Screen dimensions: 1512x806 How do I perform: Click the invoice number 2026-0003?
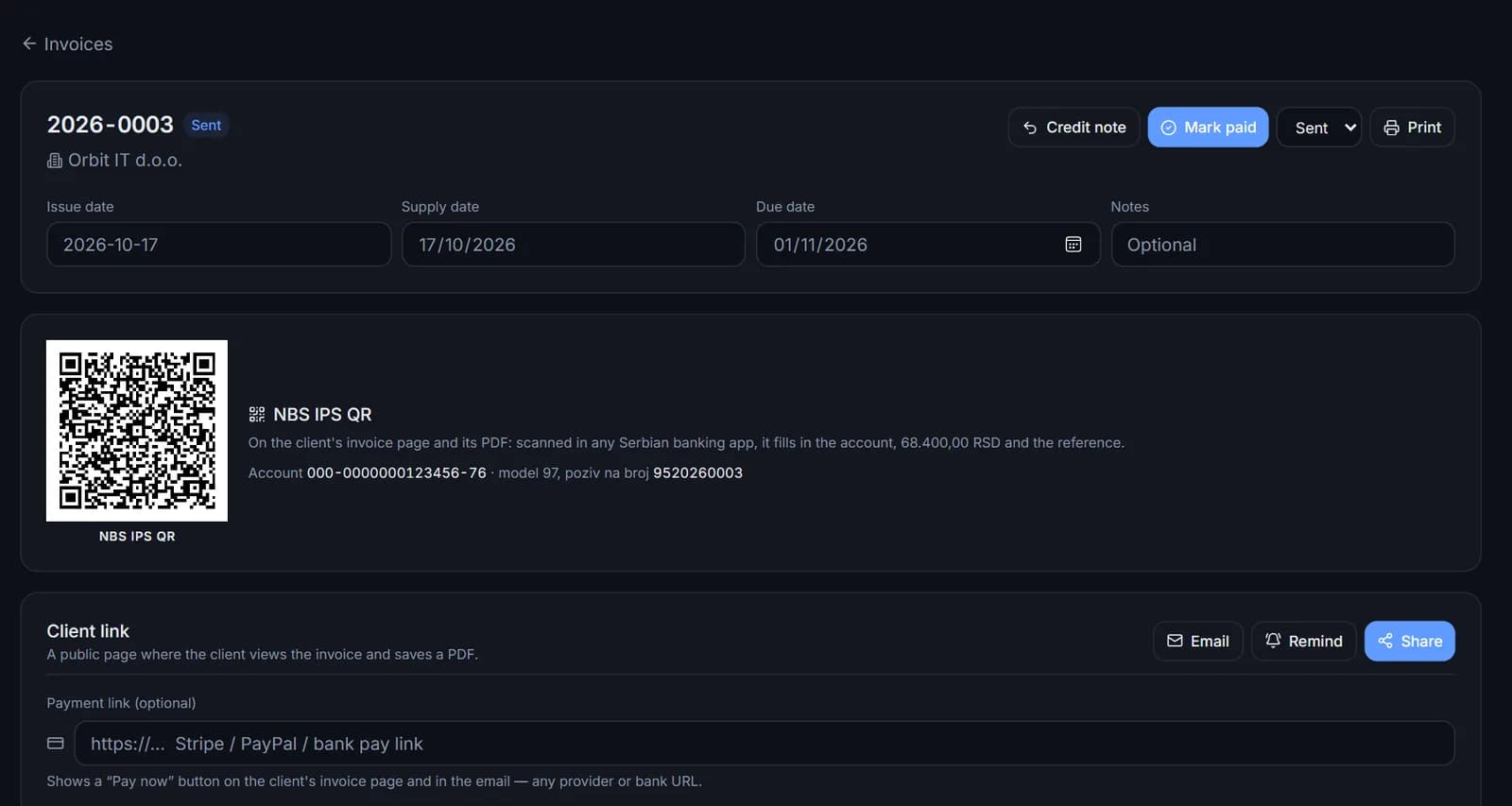(x=111, y=125)
